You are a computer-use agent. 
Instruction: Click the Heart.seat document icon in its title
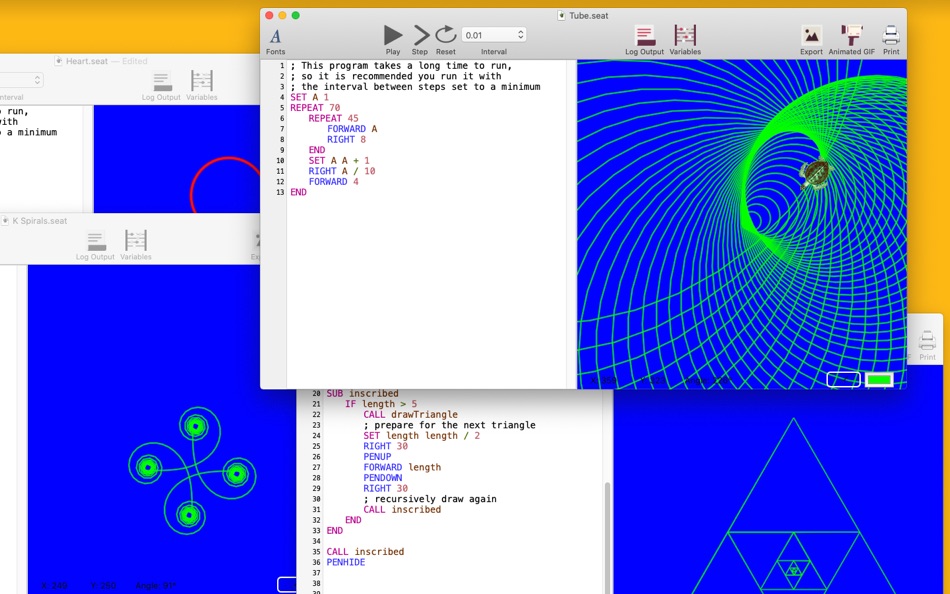pos(59,61)
